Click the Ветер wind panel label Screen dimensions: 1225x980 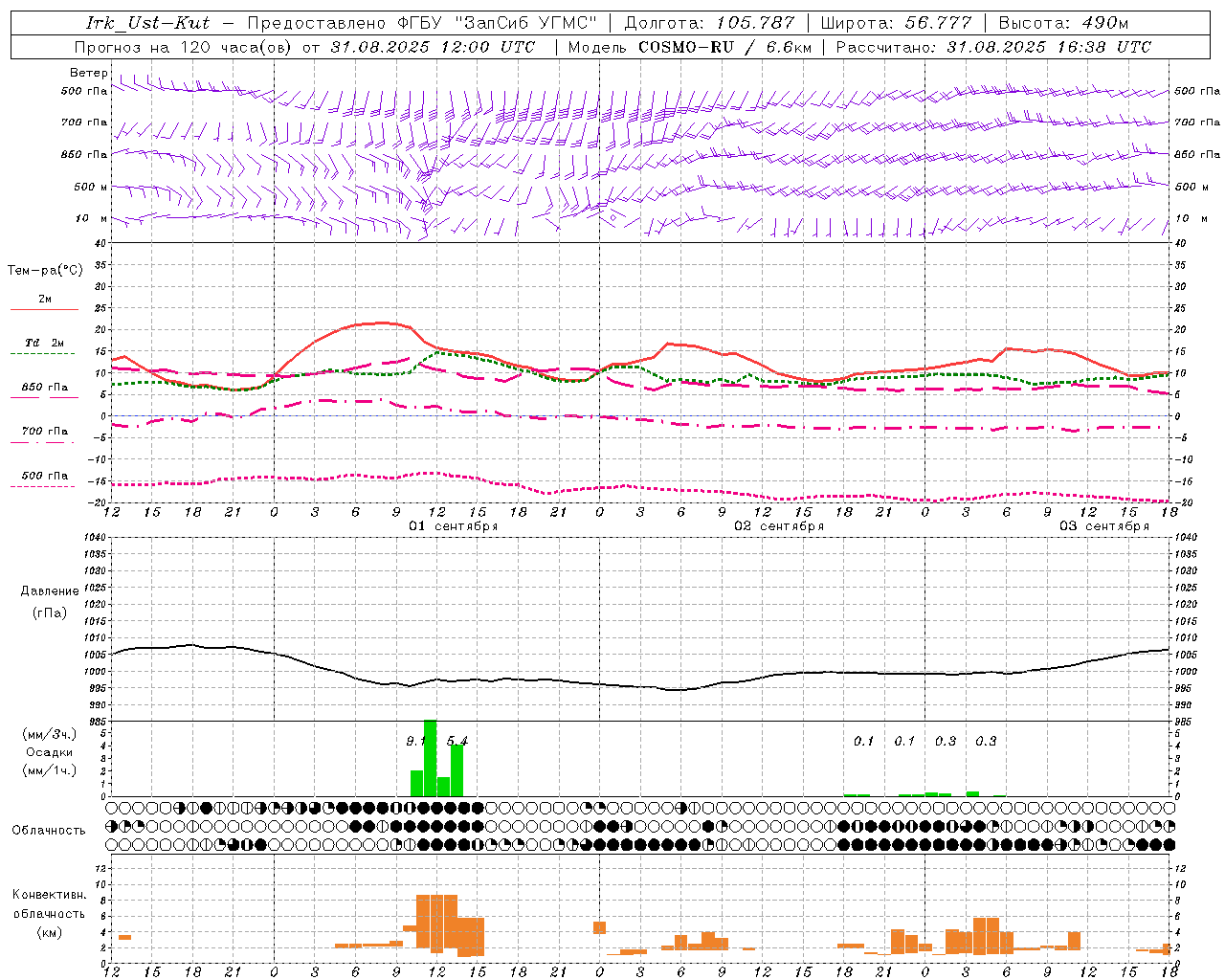coord(89,73)
